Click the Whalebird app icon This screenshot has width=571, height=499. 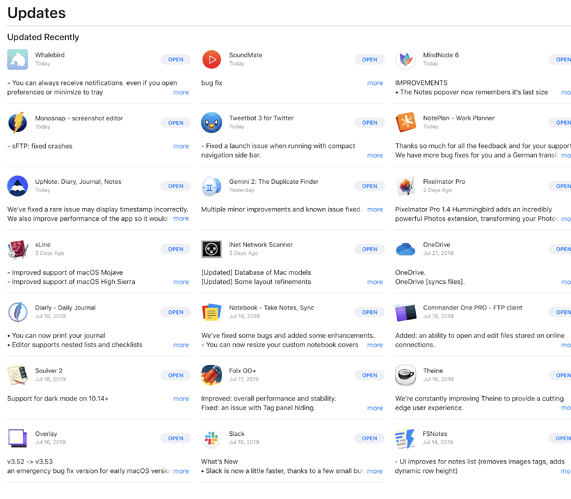[17, 59]
